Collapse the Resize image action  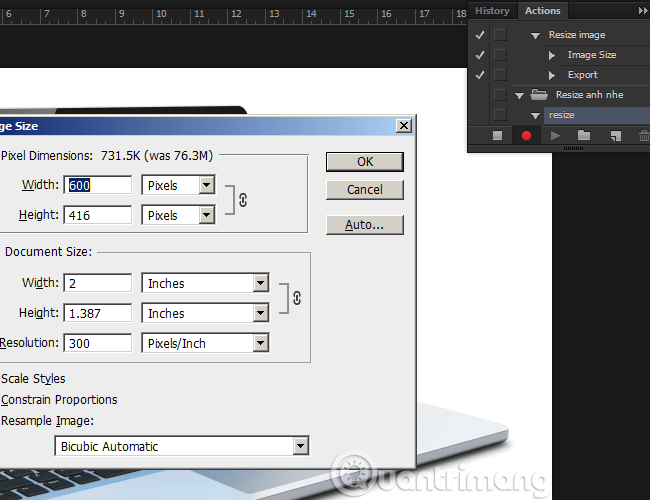(x=535, y=36)
